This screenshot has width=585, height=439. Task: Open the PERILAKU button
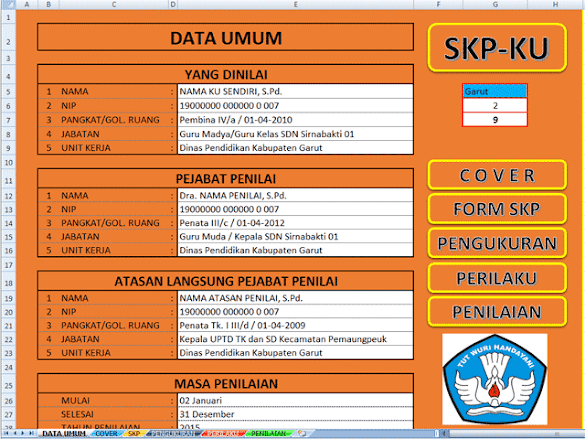(497, 278)
